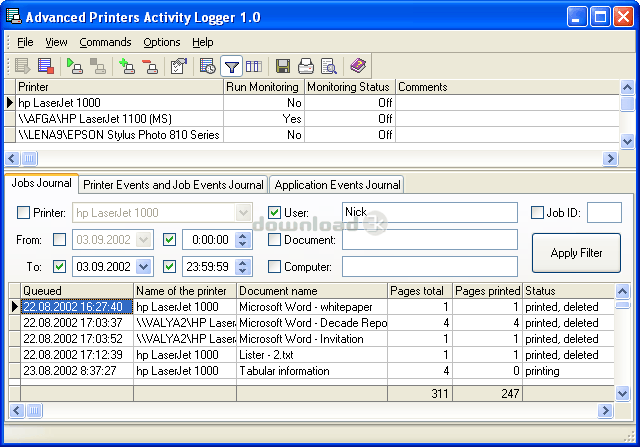Click the stop printer monitoring icon
Viewport: 640px width, 447px height.
[98, 66]
